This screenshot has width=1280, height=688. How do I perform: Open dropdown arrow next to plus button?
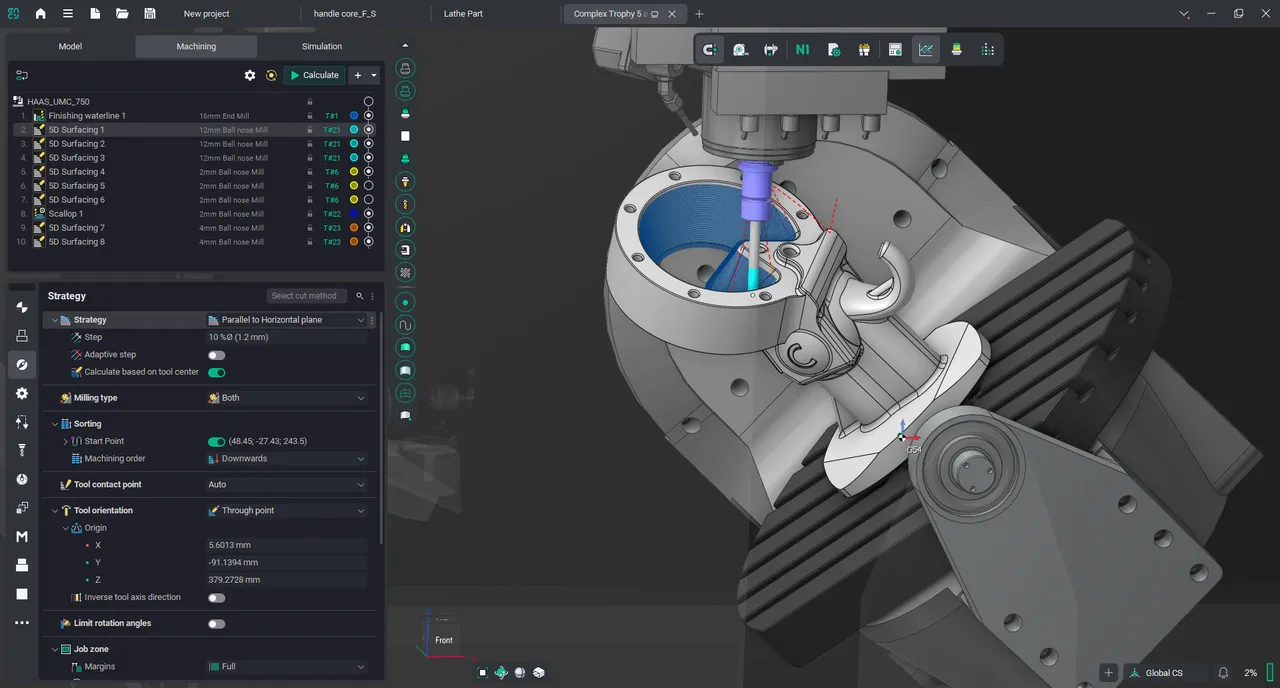coord(374,75)
